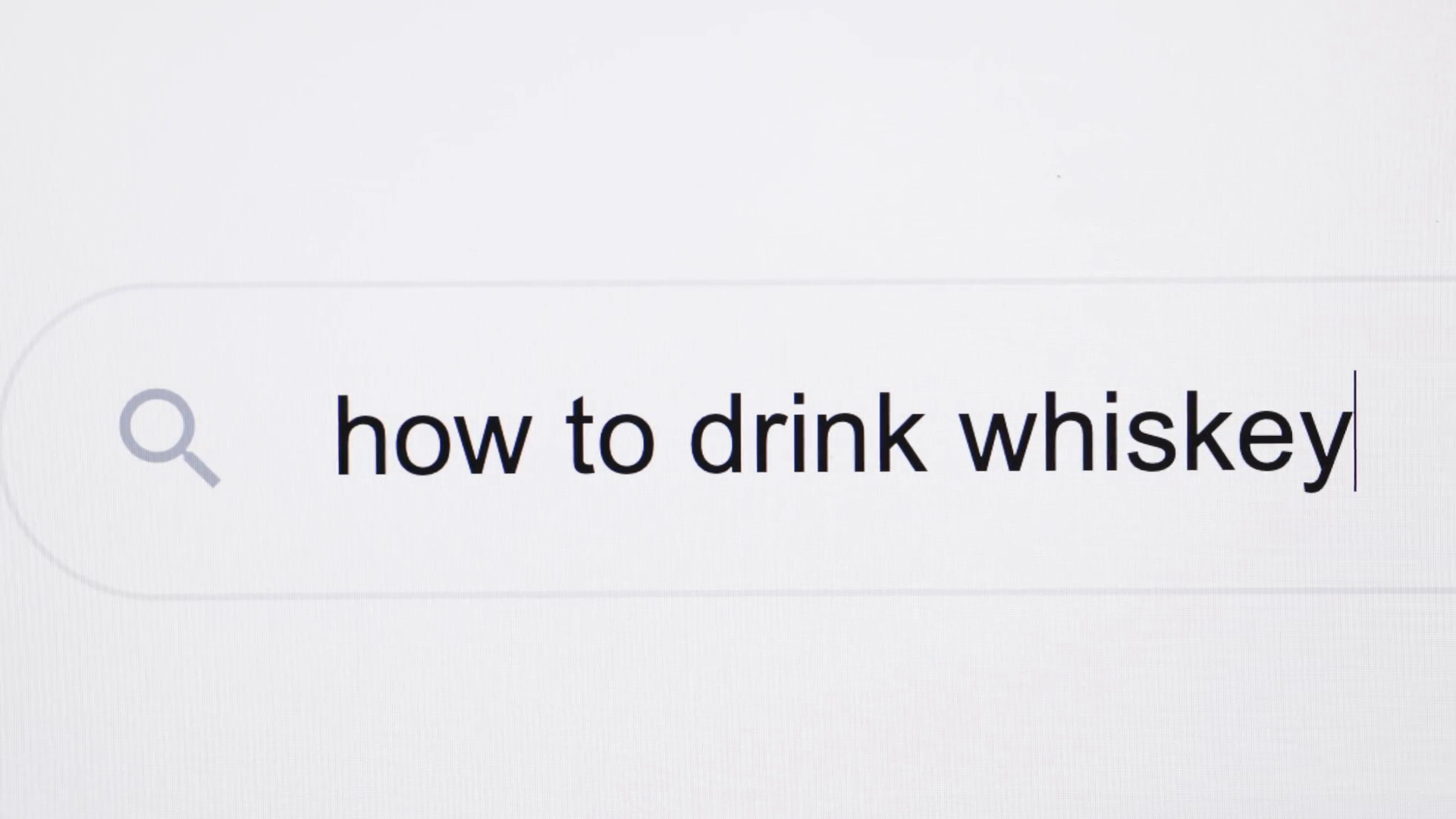The image size is (1456, 819).
Task: Click the word "drink" in the search box
Action: (808, 434)
